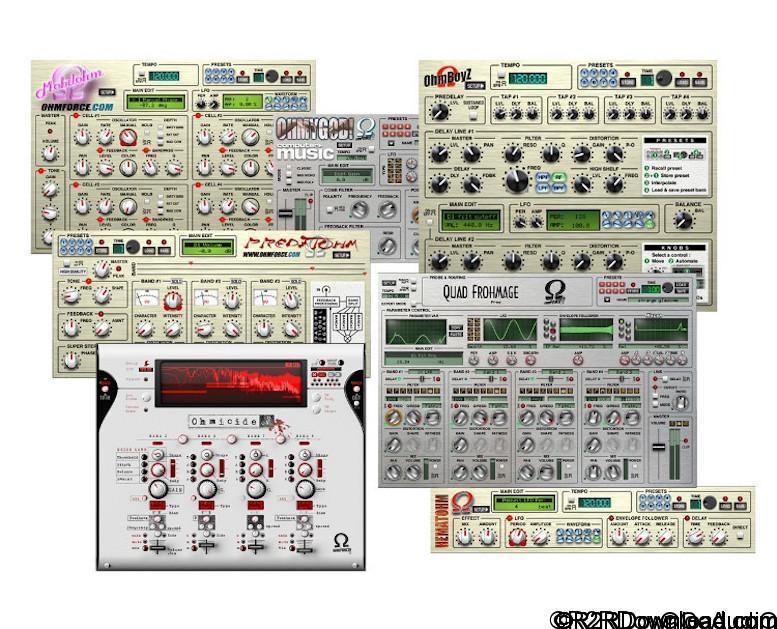The image size is (777, 629).
Task: Pick the green LFO waveform button in OhmBoyz
Action: (x=650, y=225)
